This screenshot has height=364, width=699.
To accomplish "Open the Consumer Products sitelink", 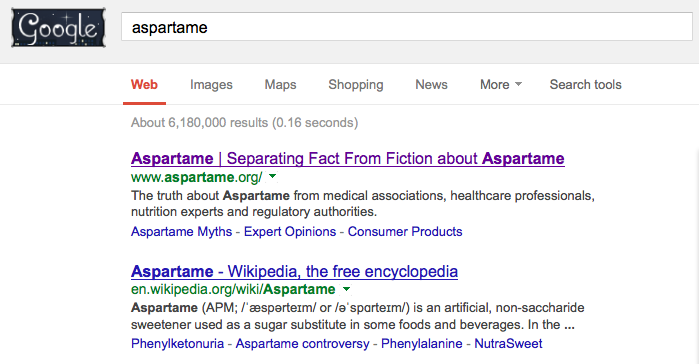I will (405, 232).
